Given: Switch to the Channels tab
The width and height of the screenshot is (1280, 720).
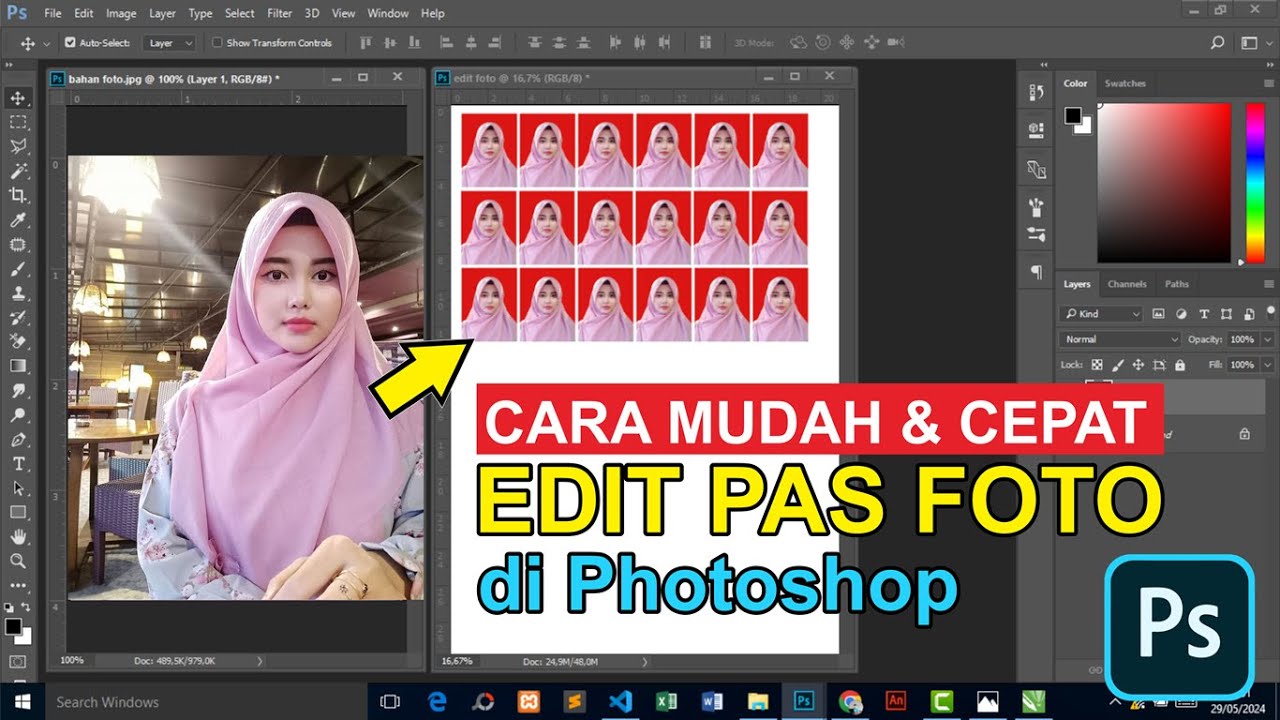Looking at the screenshot, I should 1127,284.
